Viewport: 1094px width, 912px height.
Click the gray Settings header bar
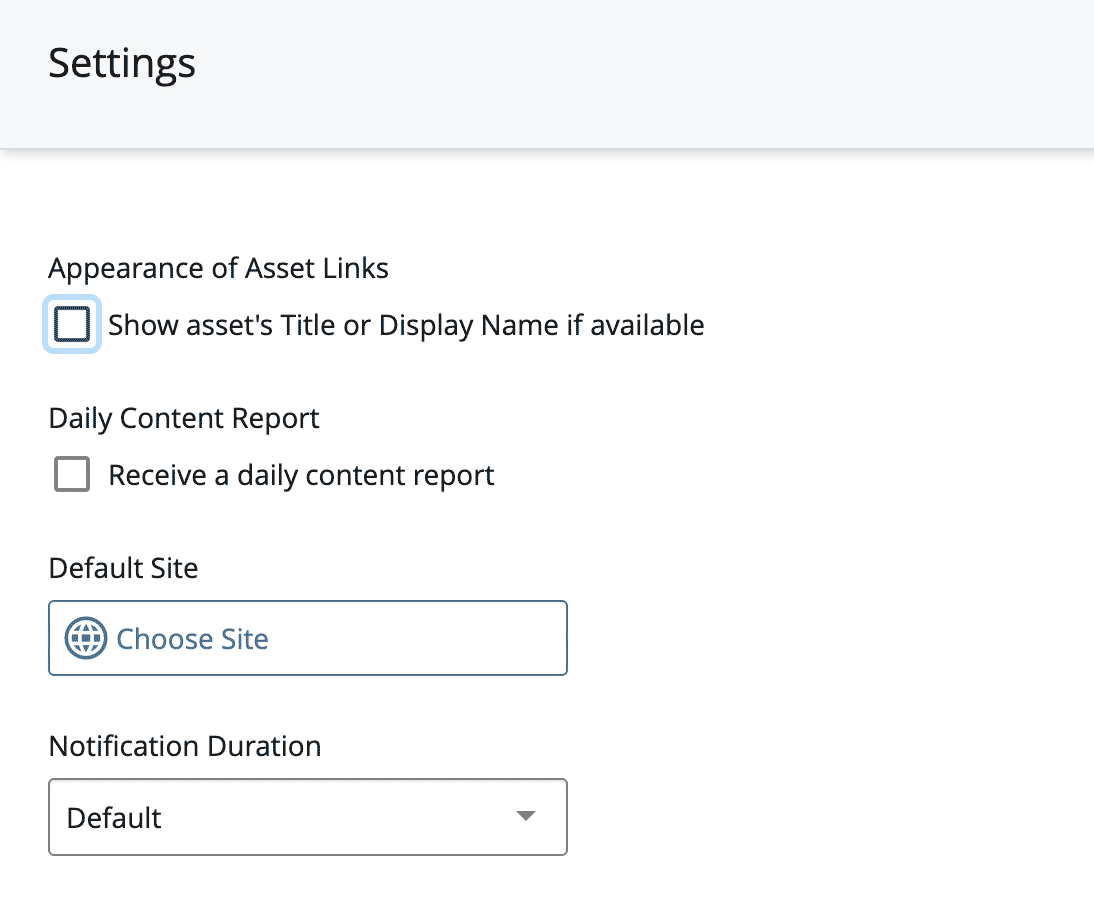click(x=547, y=73)
